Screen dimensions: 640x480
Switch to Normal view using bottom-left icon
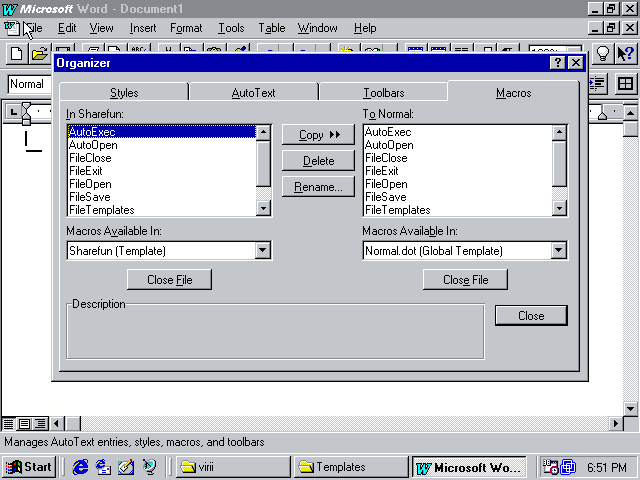click(x=8, y=424)
